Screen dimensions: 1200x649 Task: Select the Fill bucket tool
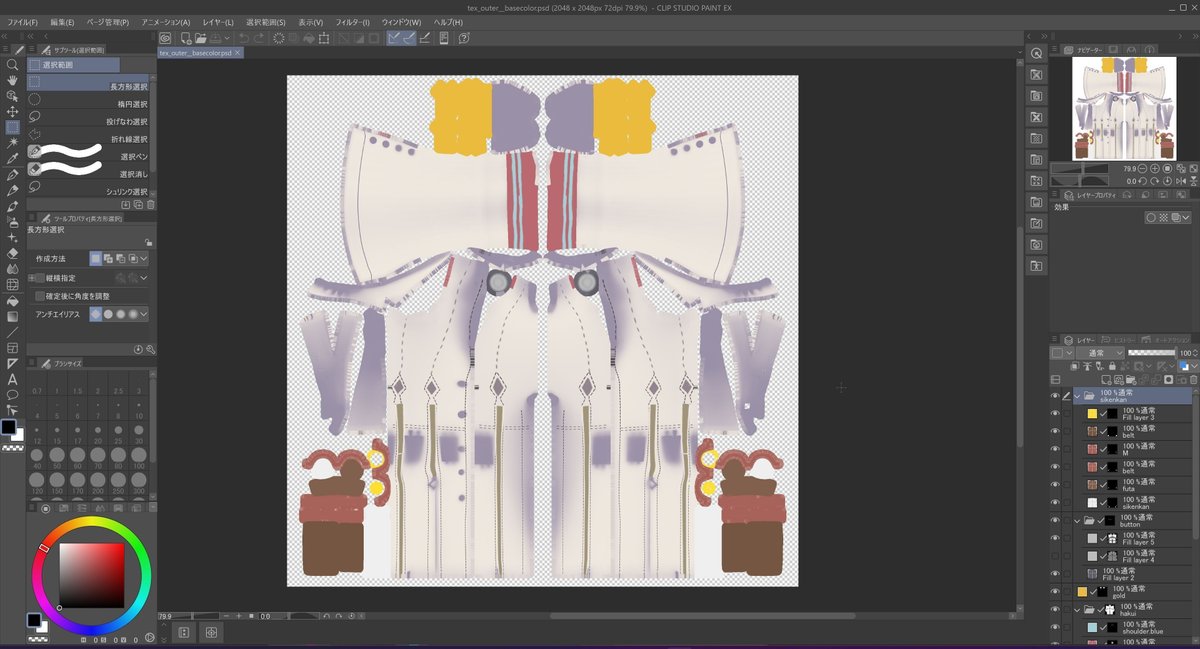(12, 300)
